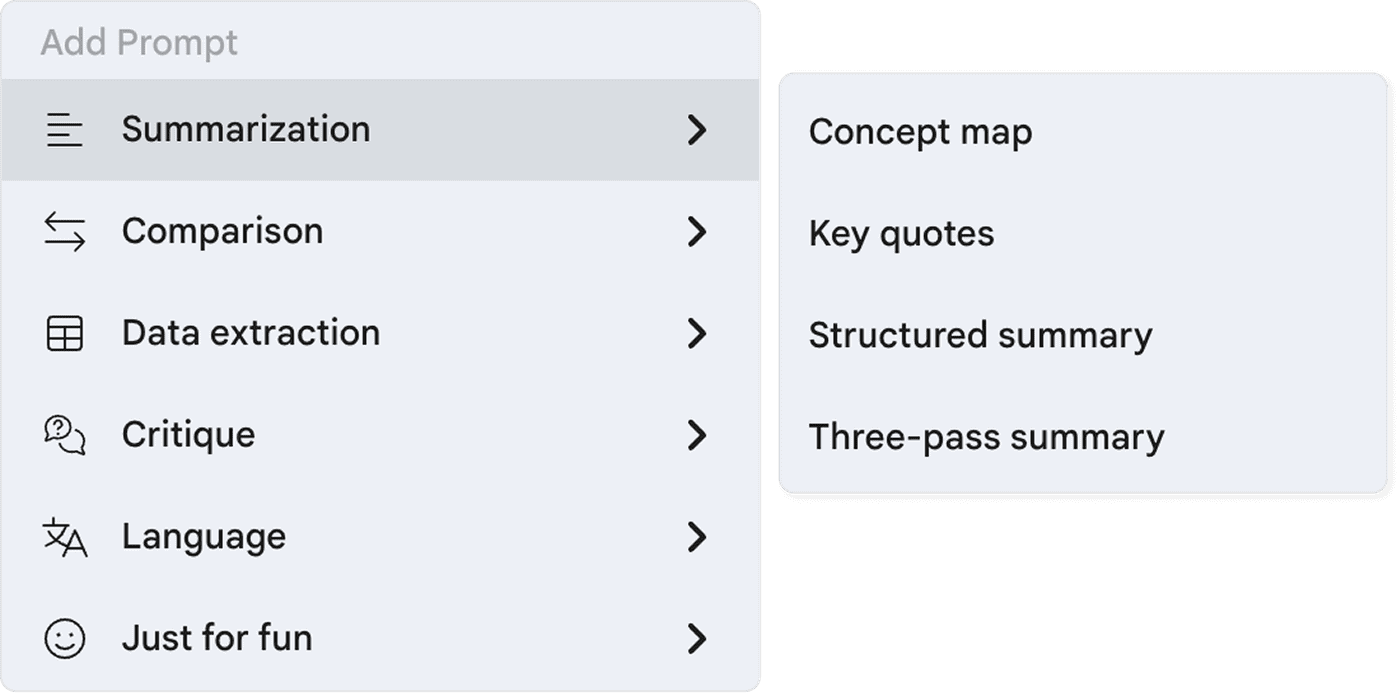1400x693 pixels.
Task: Click the Language translate icon
Action: tap(65, 537)
